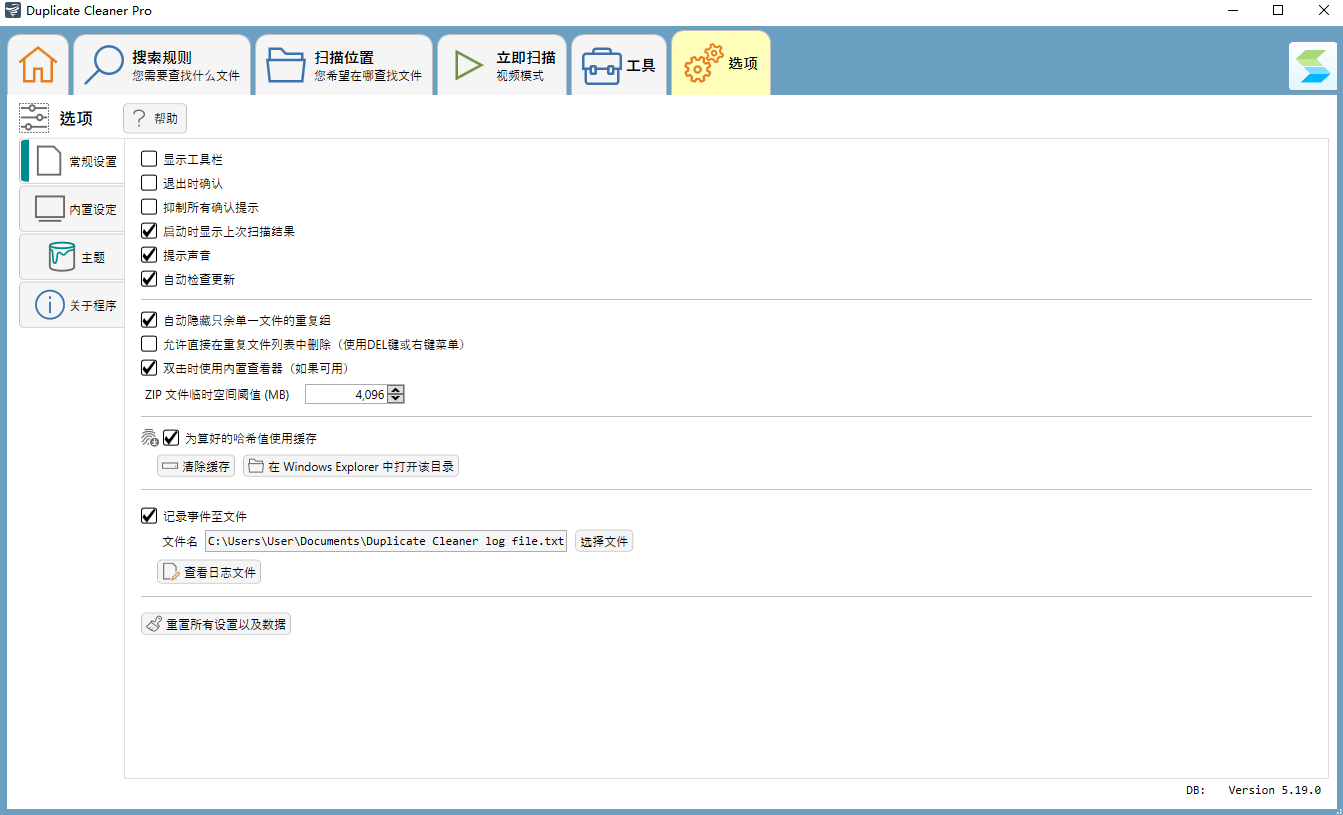Show the 关于程序 section
1343x815 pixels.
pyautogui.click(x=72, y=305)
